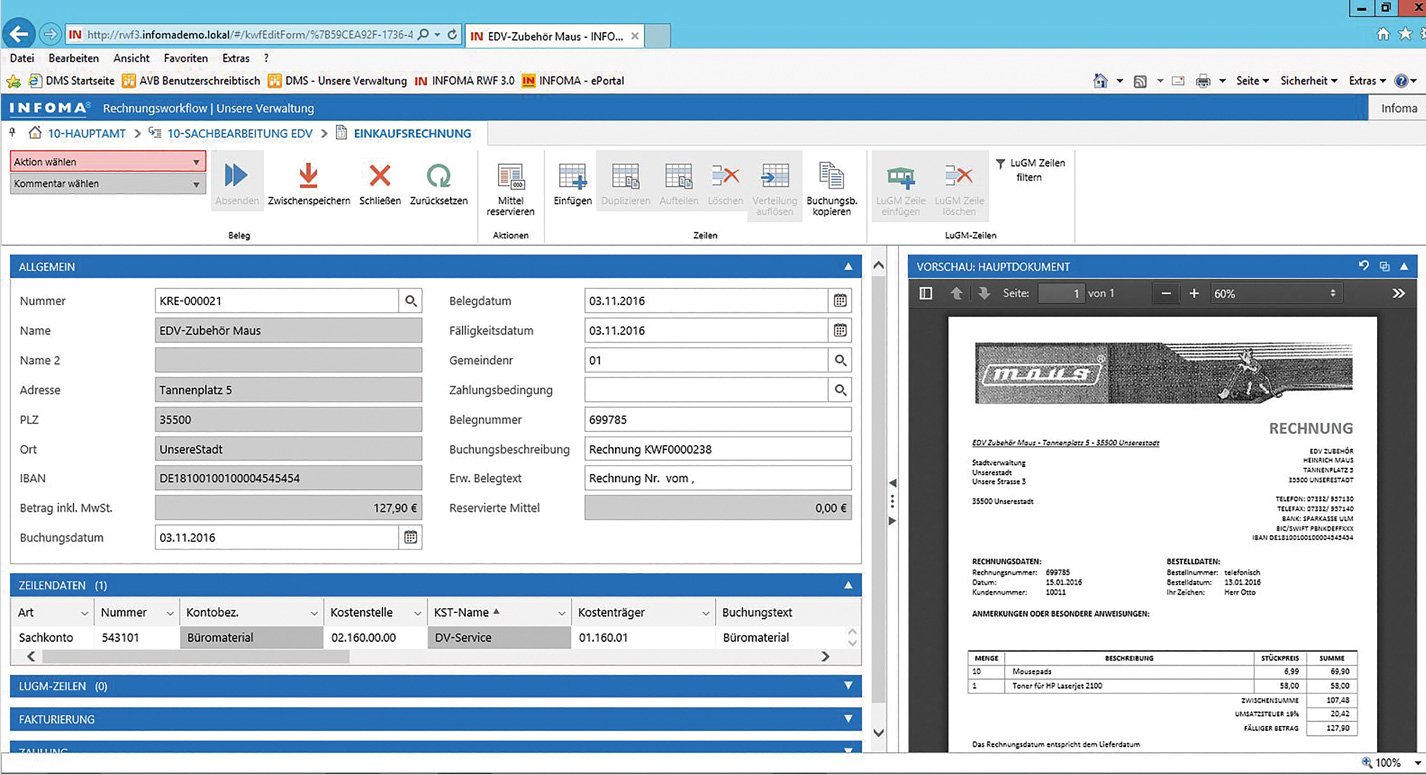Click the Mittel reservieren icon

click(x=510, y=179)
